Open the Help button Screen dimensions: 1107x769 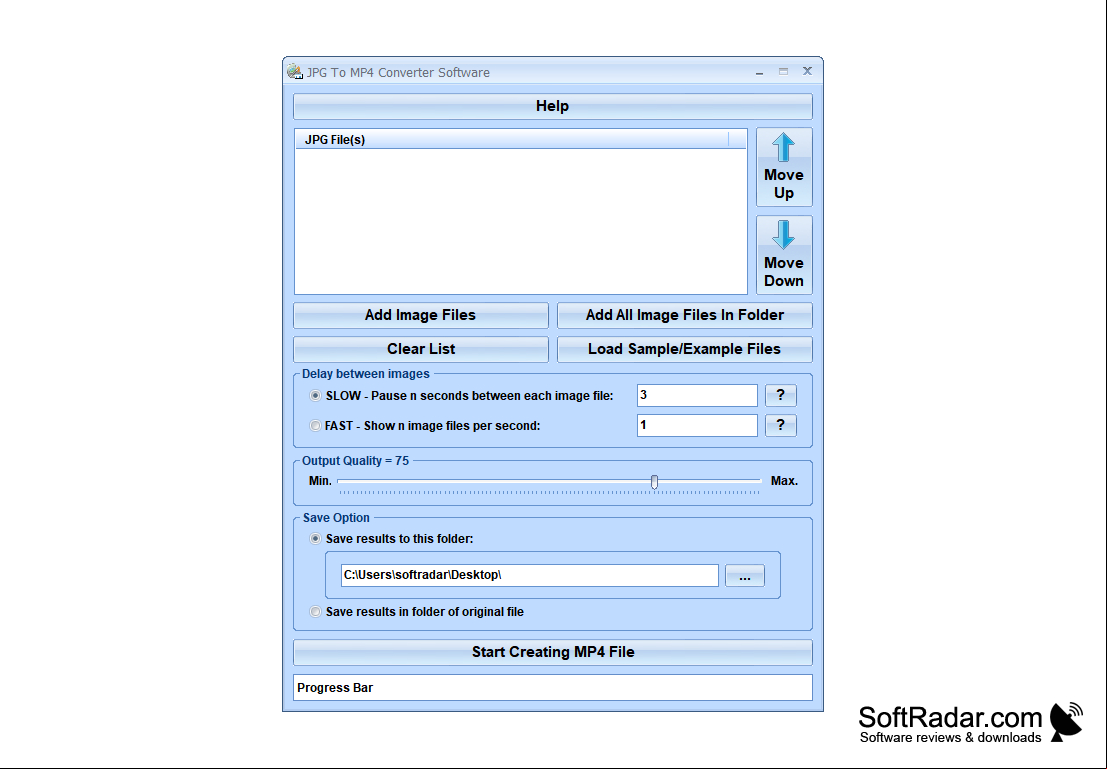click(x=553, y=106)
